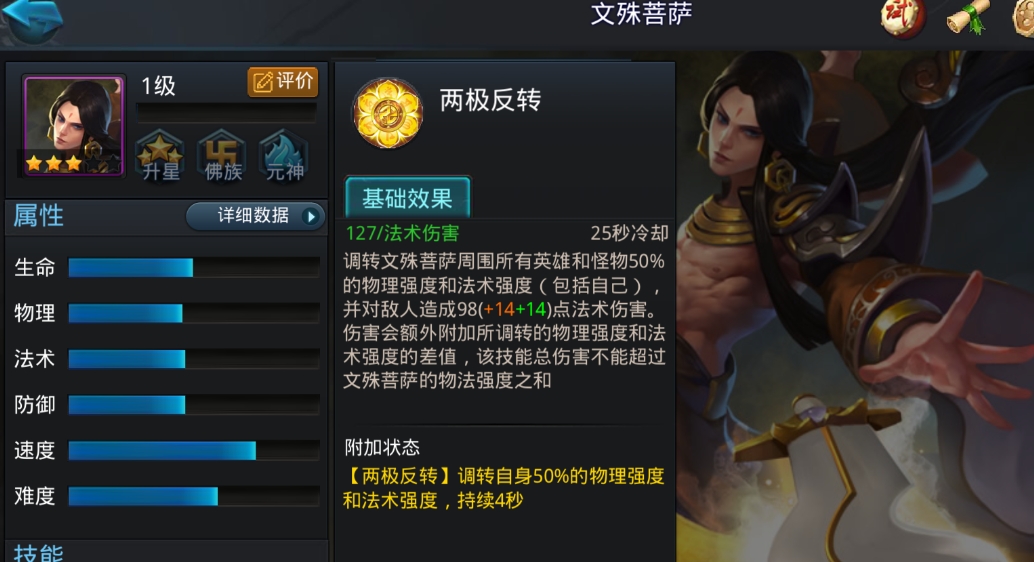Expand details via the 详细数据 arrow

tap(311, 216)
